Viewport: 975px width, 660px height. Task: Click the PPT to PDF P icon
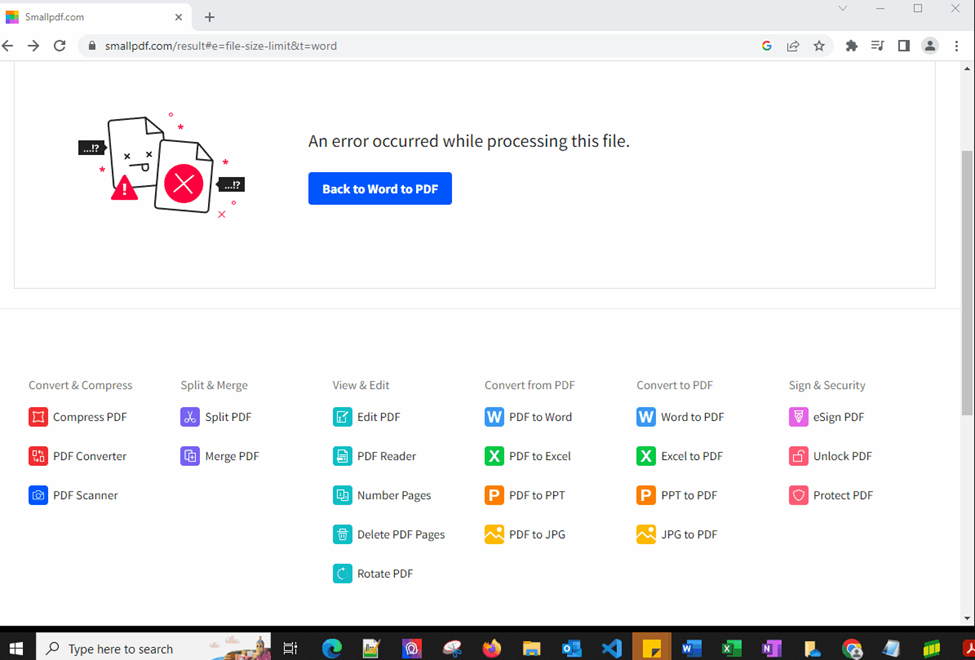pyautogui.click(x=646, y=495)
